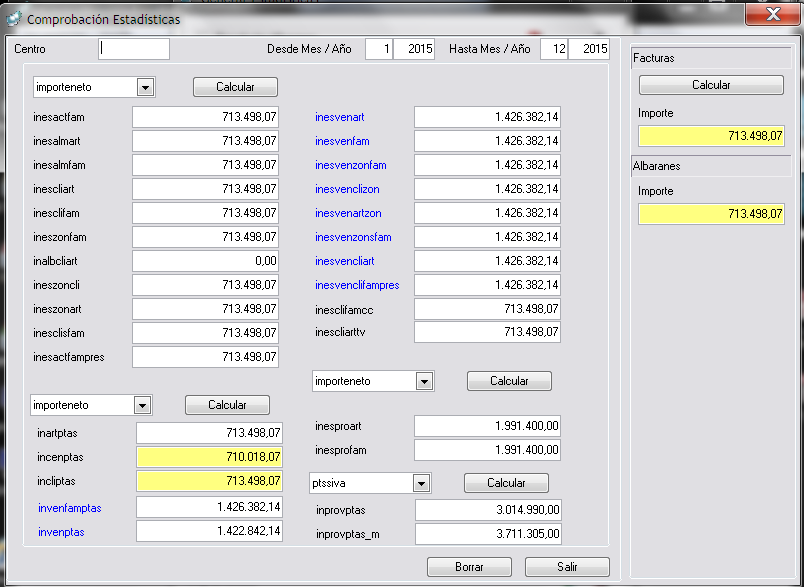Click the Desde Mes / Año label
804x587 pixels.
point(309,49)
